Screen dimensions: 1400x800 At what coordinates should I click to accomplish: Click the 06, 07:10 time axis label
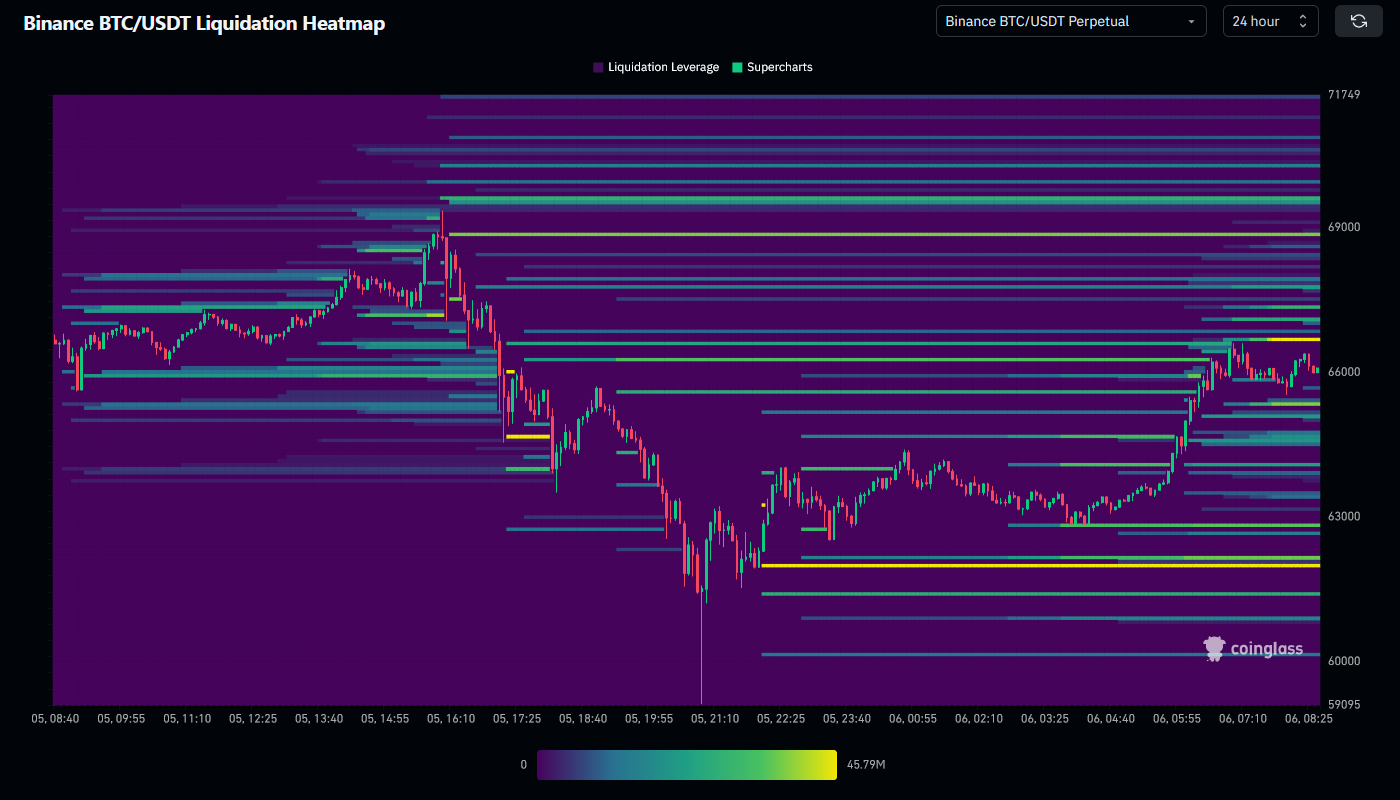pos(1243,718)
